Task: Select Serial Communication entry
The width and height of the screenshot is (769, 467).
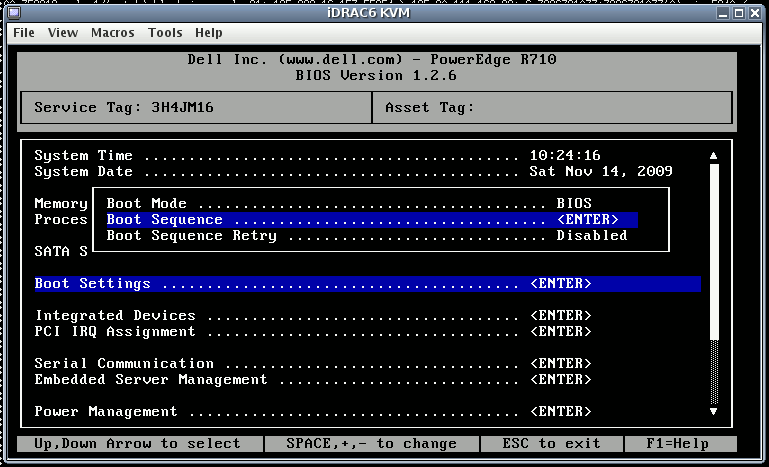Action: (313, 363)
